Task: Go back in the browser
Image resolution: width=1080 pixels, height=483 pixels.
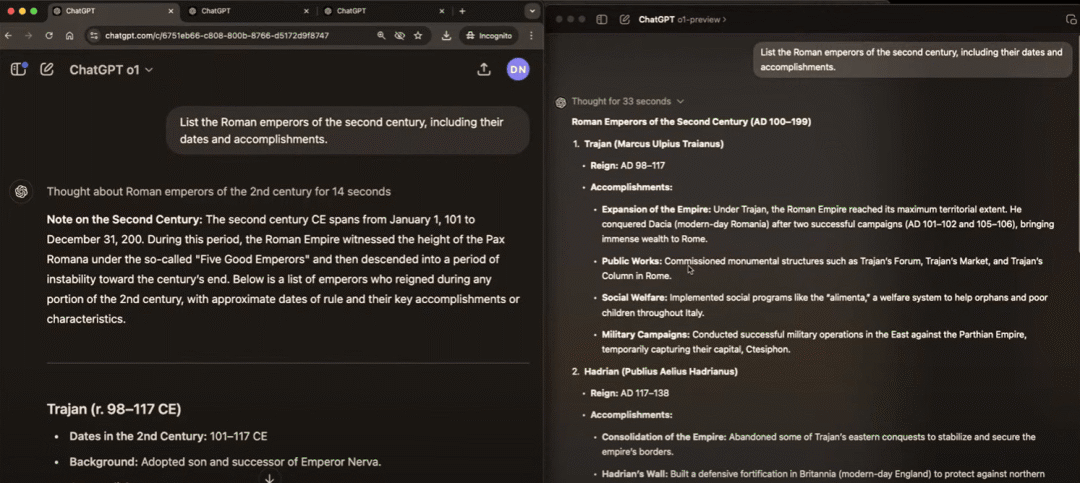Action: pyautogui.click(x=8, y=35)
